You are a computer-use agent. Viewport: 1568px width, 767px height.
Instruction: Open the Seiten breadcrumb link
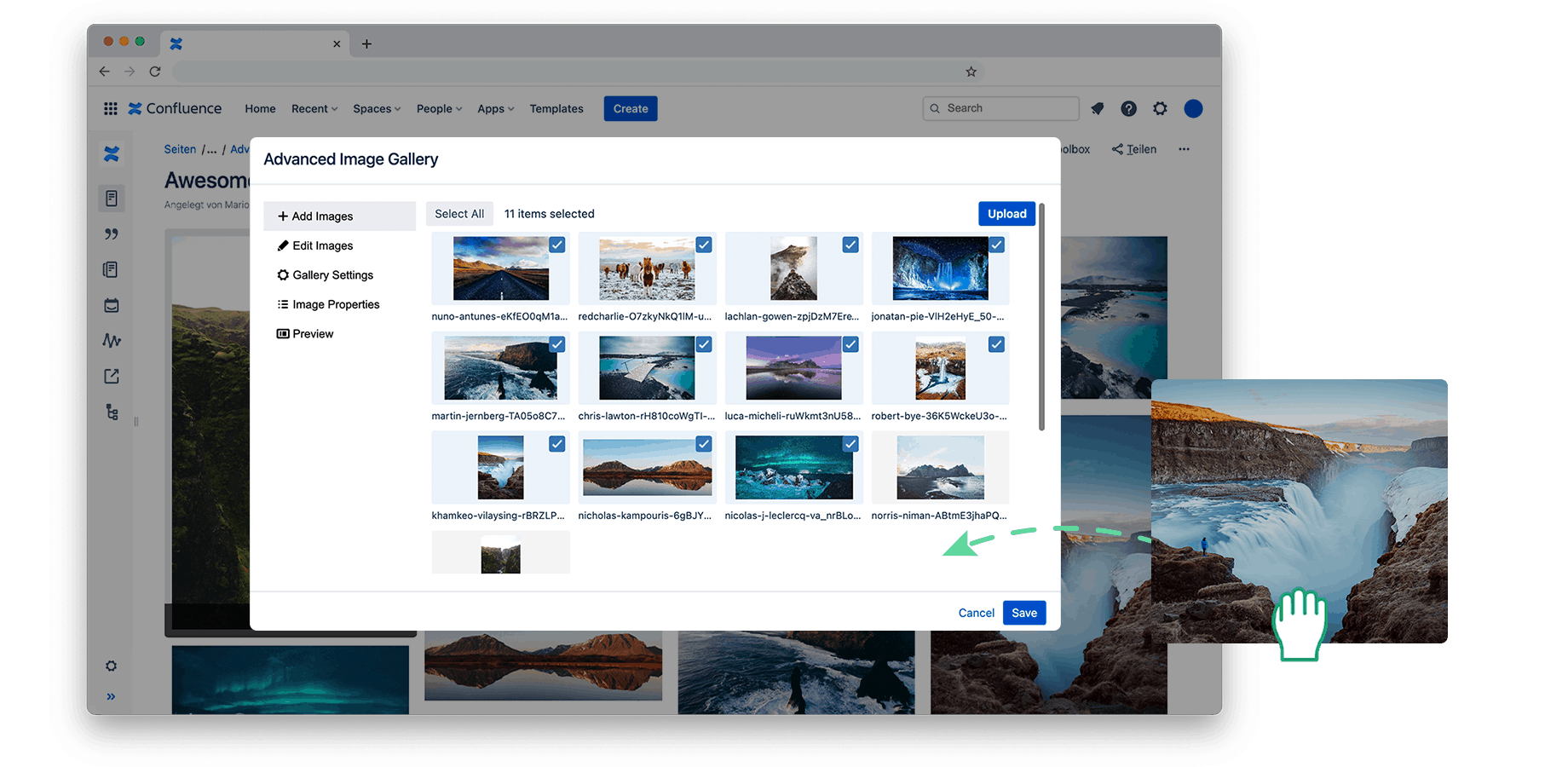180,149
